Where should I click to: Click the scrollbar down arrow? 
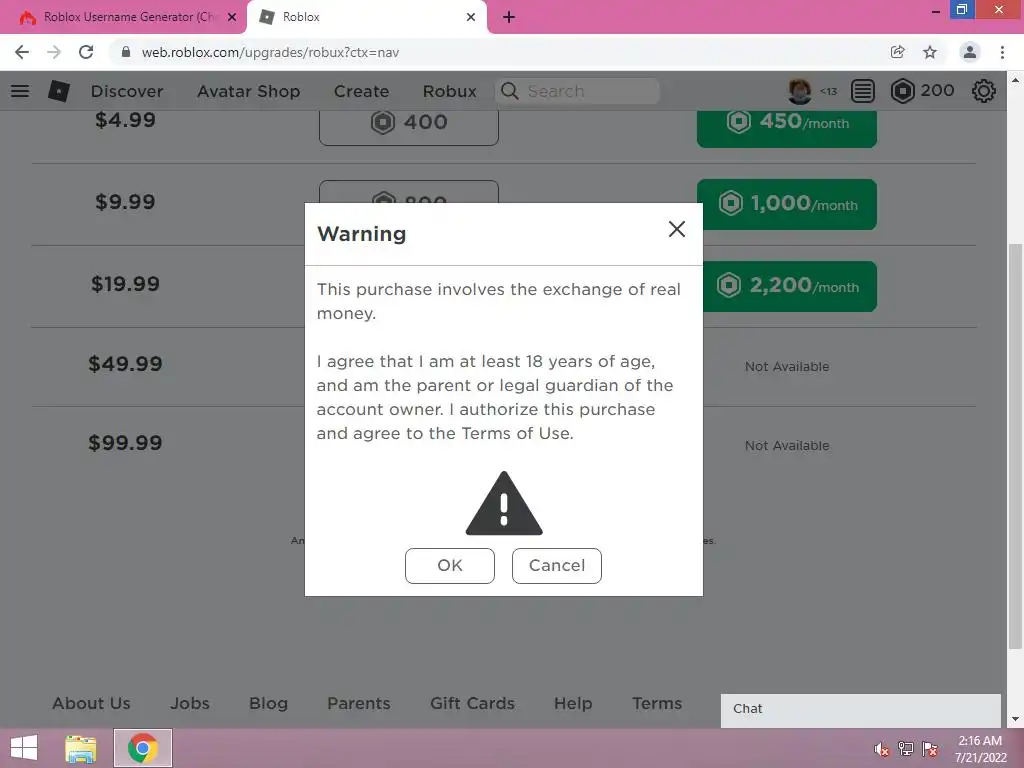click(1016, 720)
